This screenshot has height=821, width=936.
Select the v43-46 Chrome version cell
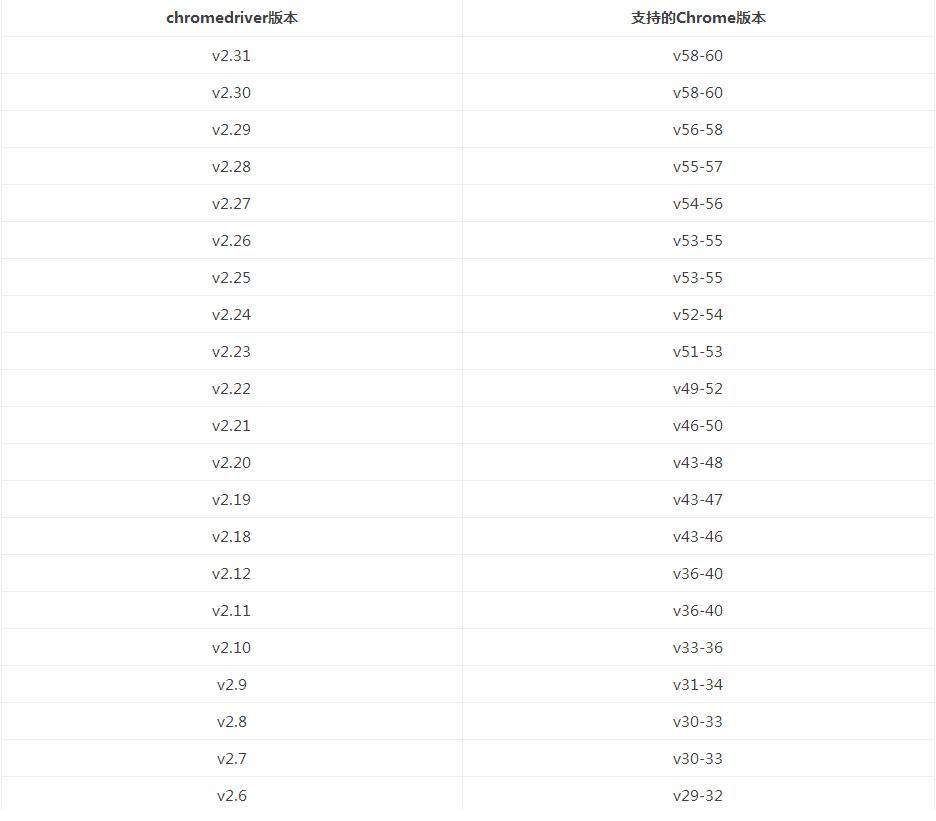[x=698, y=537]
